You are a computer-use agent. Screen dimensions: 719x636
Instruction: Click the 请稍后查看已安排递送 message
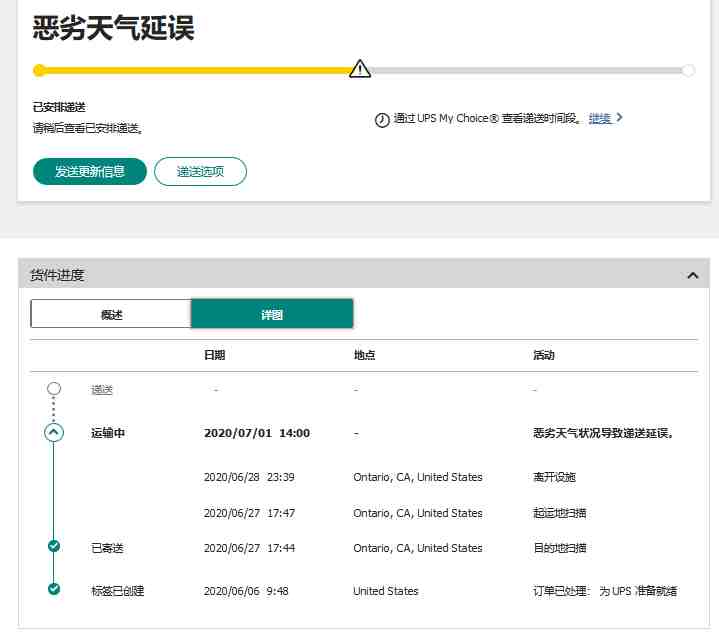pyautogui.click(x=88, y=128)
